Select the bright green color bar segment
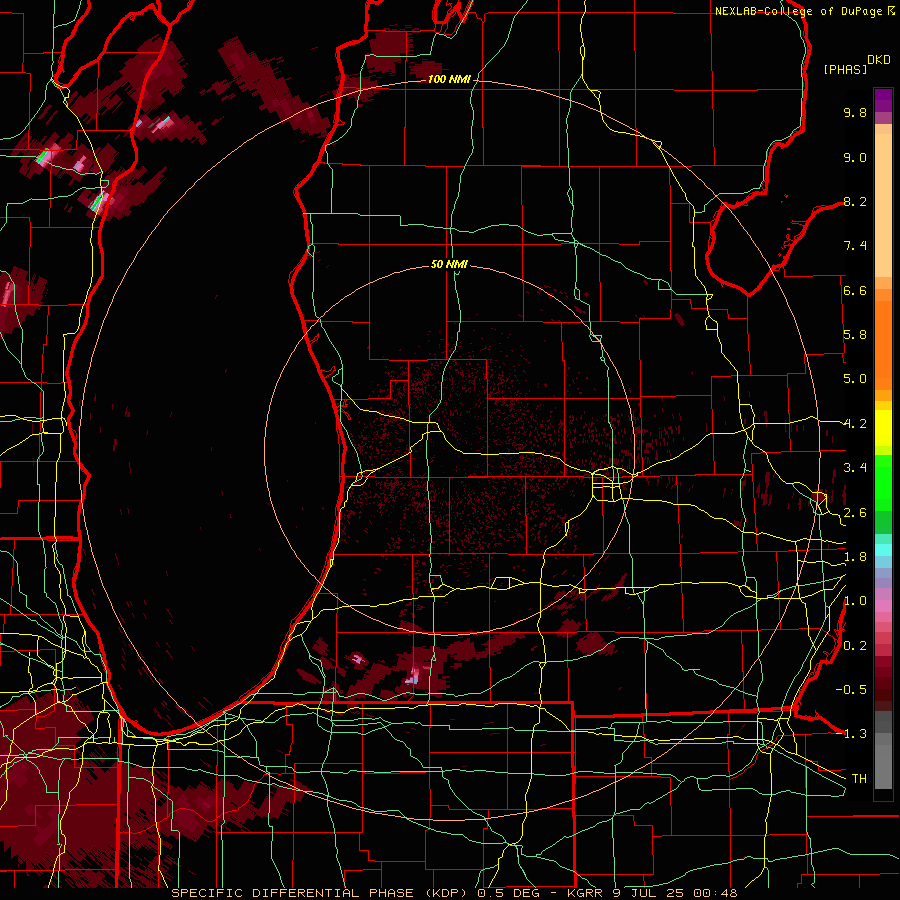The width and height of the screenshot is (900, 900). tap(883, 482)
